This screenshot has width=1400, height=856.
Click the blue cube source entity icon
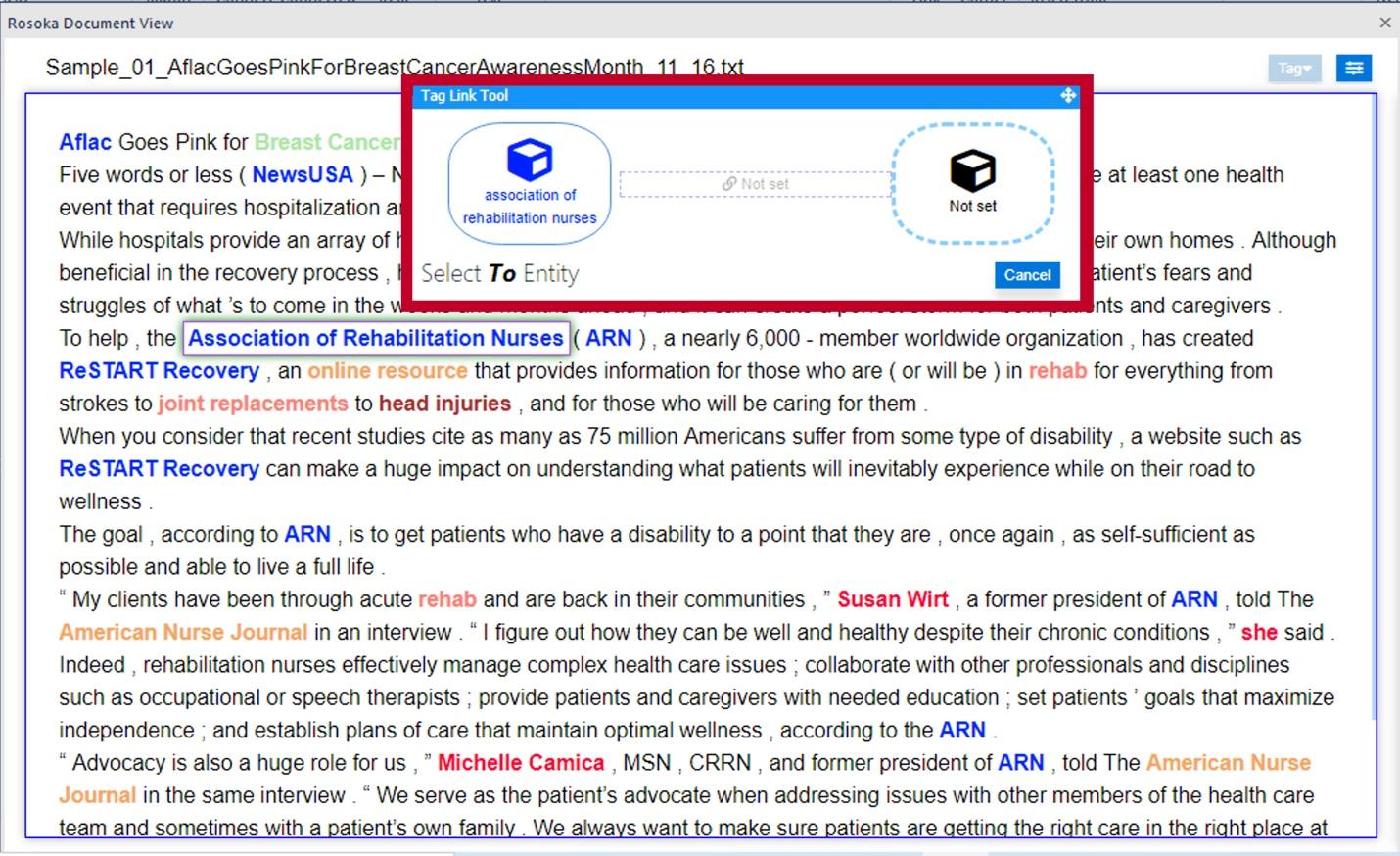point(529,160)
